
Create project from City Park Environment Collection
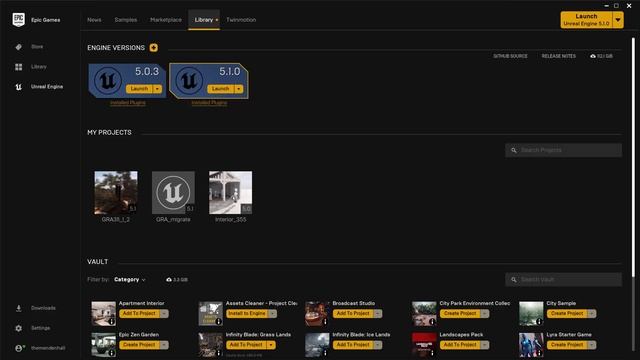pyautogui.click(x=460, y=313)
